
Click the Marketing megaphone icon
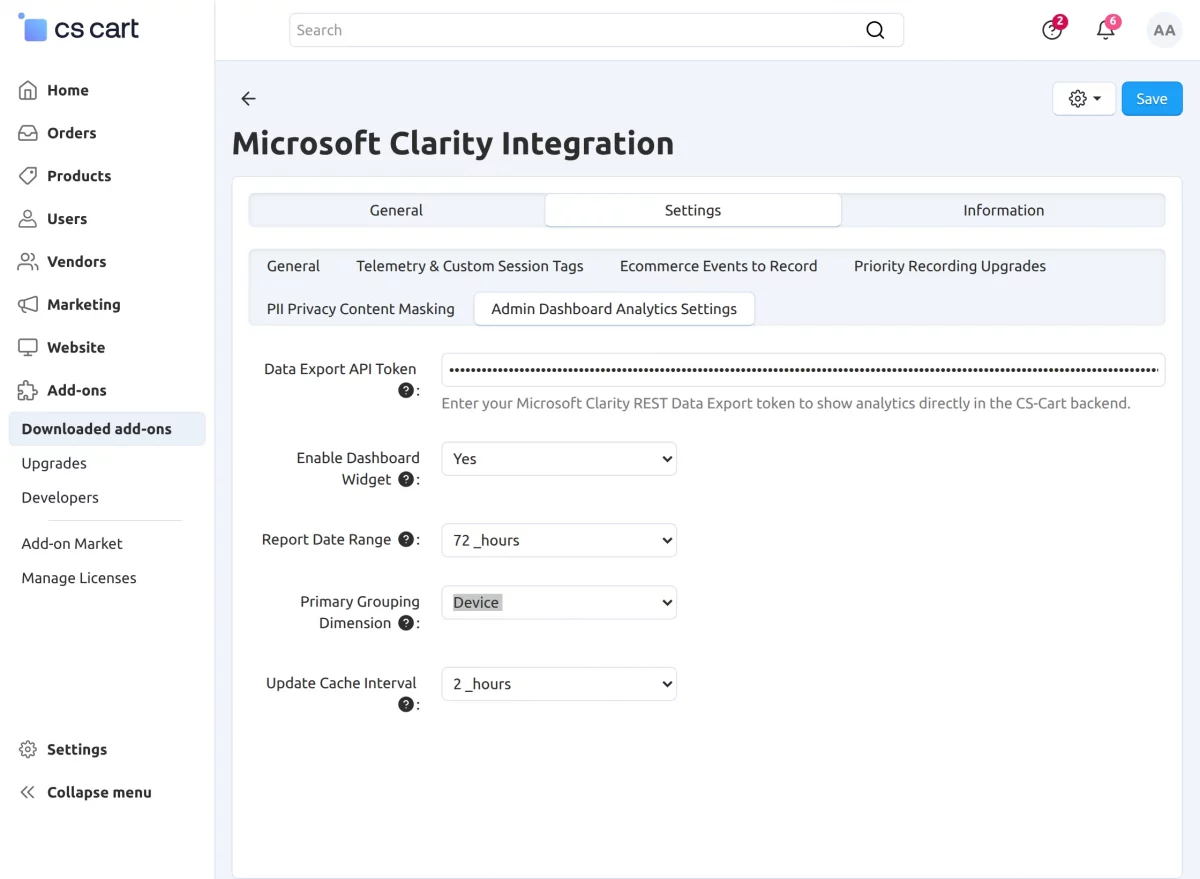pos(28,305)
